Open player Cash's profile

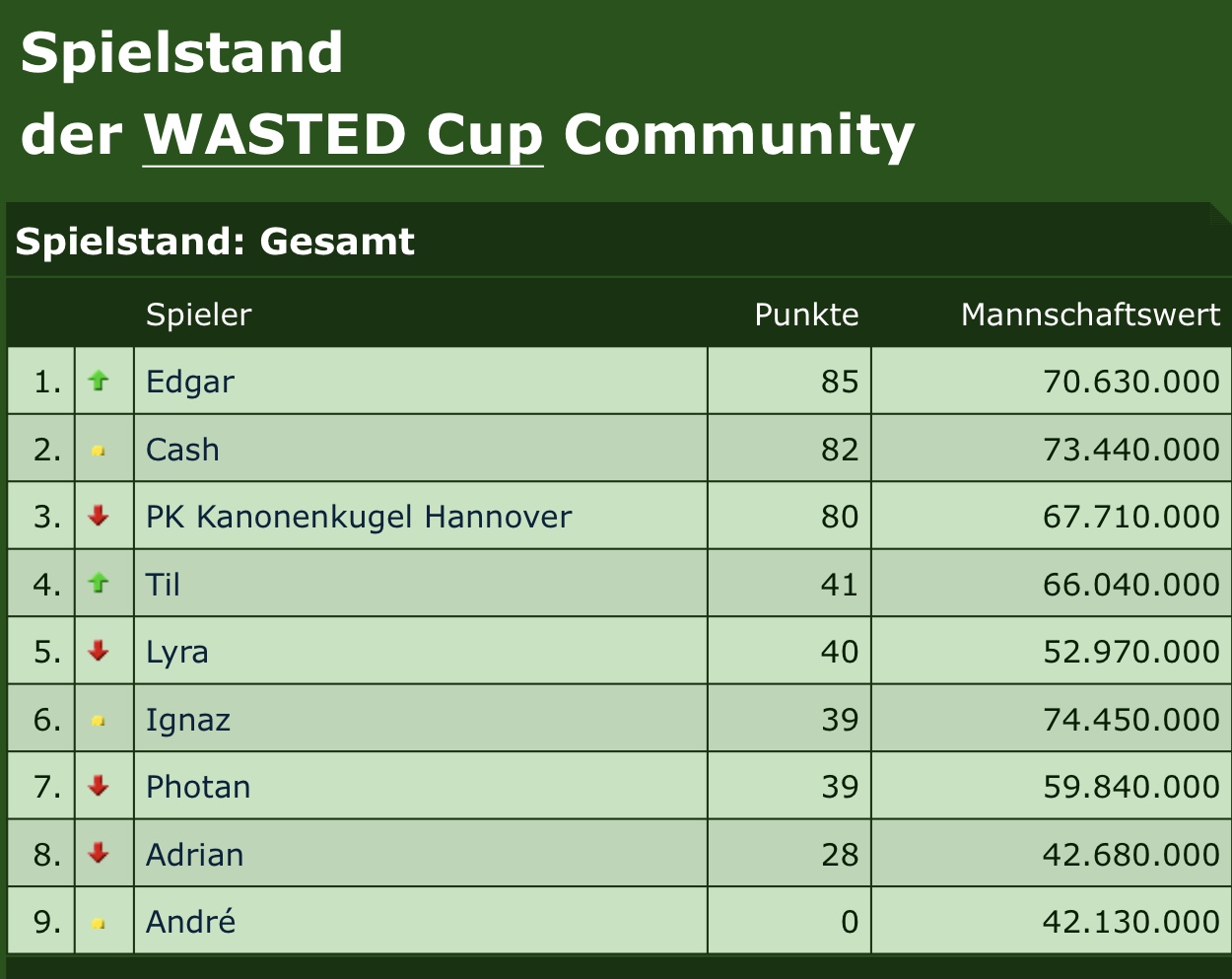(x=182, y=450)
